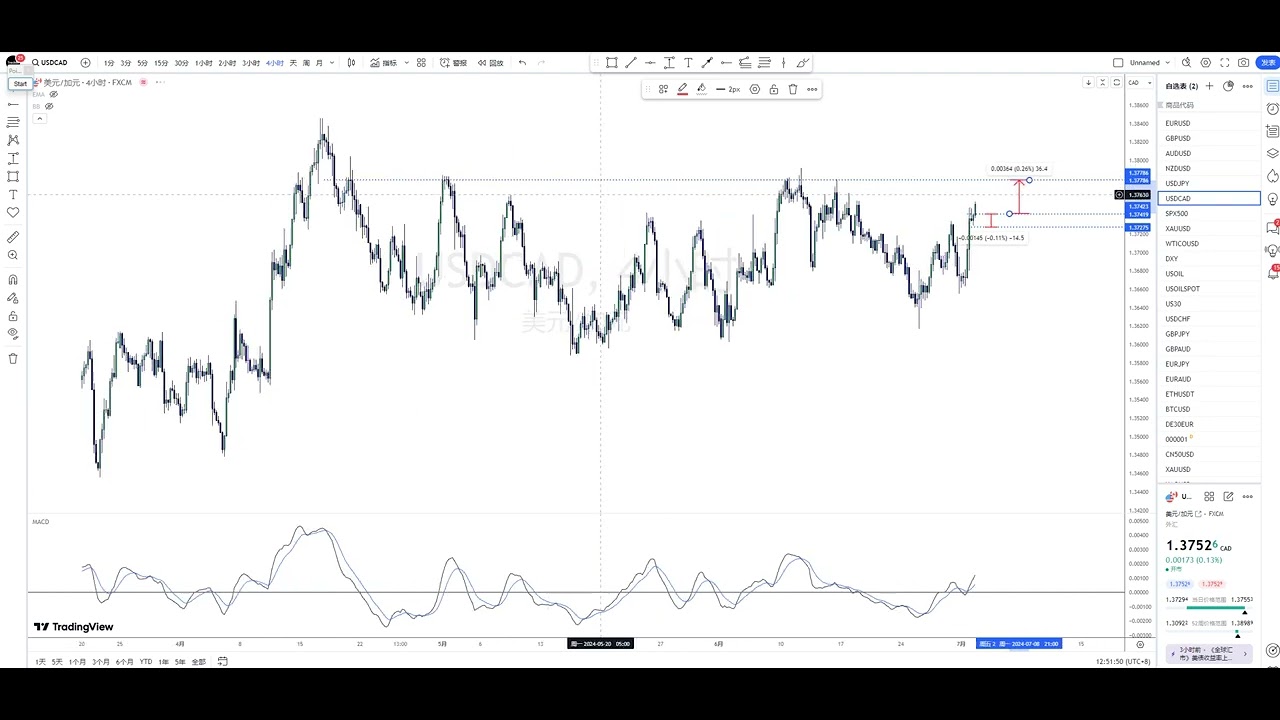Screen dimensions: 1280x720
Task: Undo the last chart action
Action: [522, 63]
